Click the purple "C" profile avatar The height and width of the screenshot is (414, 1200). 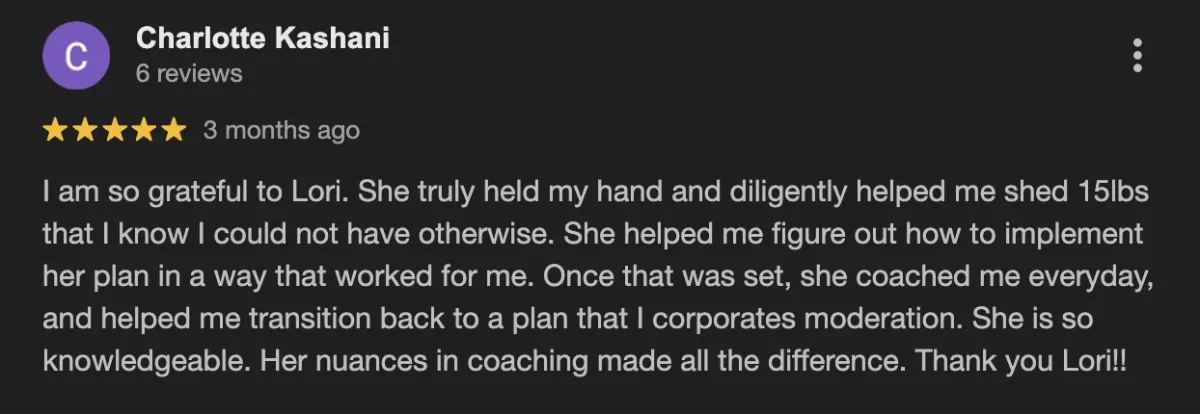[75, 57]
